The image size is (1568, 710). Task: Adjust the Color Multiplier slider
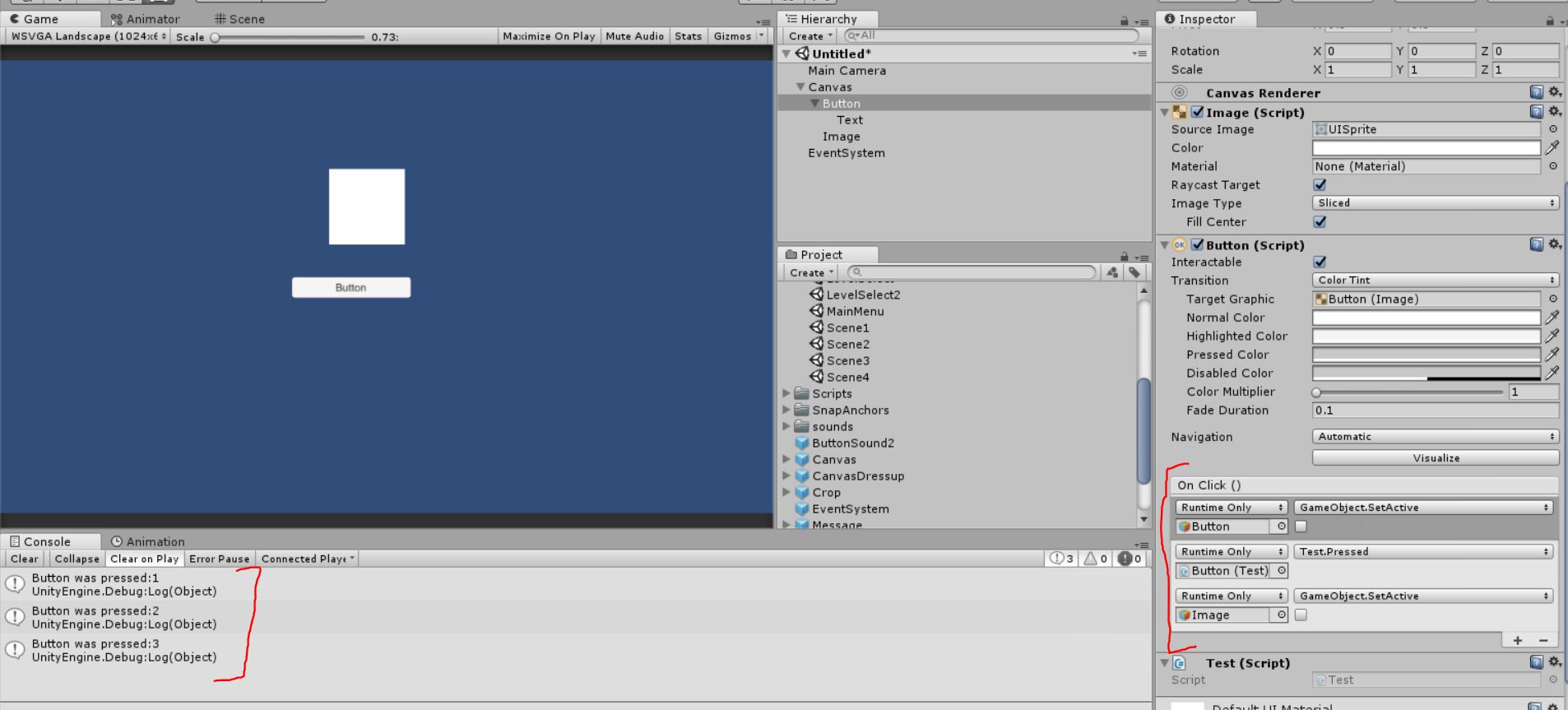(x=1408, y=392)
